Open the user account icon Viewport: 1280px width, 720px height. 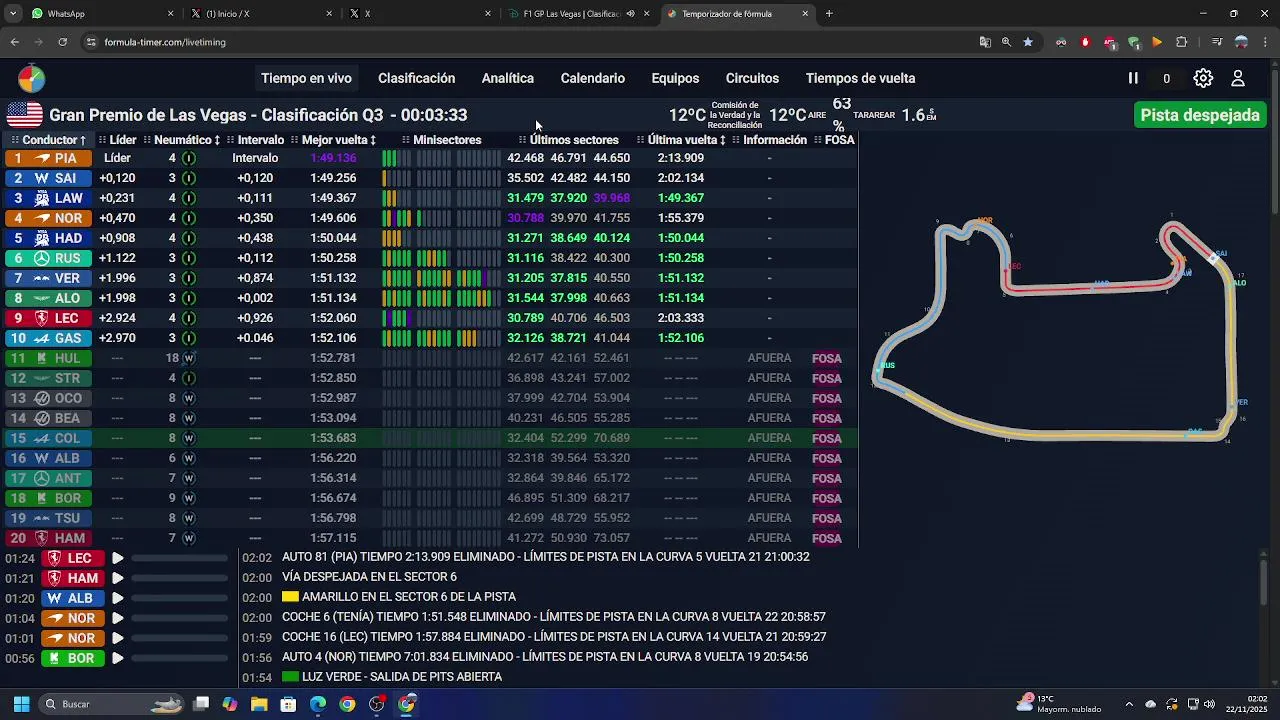(x=1238, y=78)
